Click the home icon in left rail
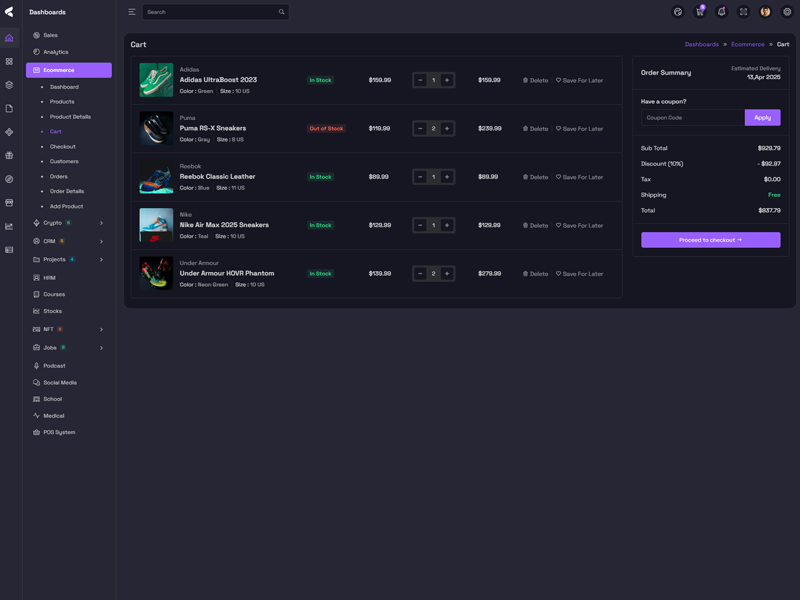Image resolution: width=800 pixels, height=600 pixels. click(x=9, y=38)
